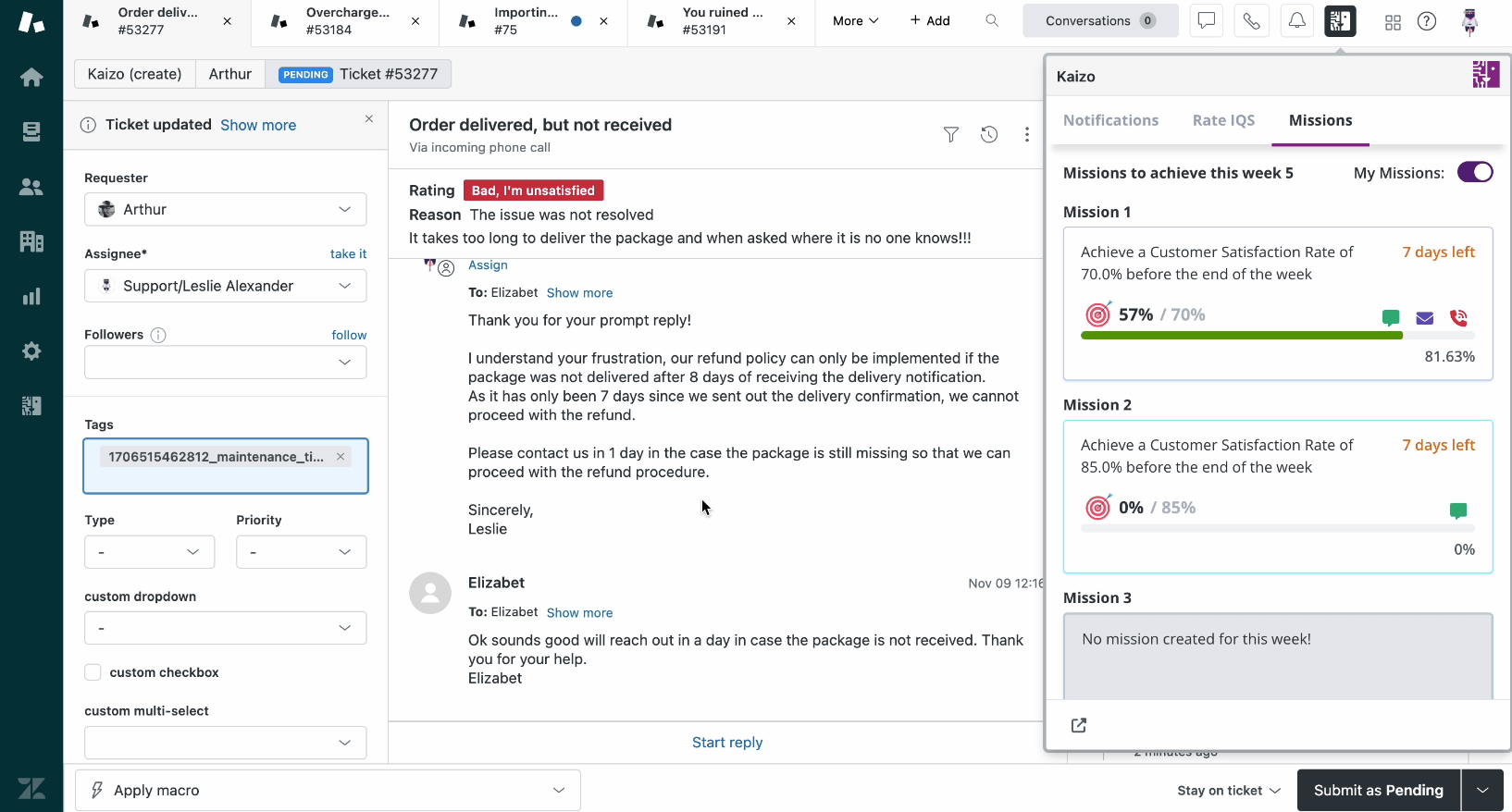Click Show more beside Ticket updated
This screenshot has height=812, width=1512.
(x=258, y=125)
